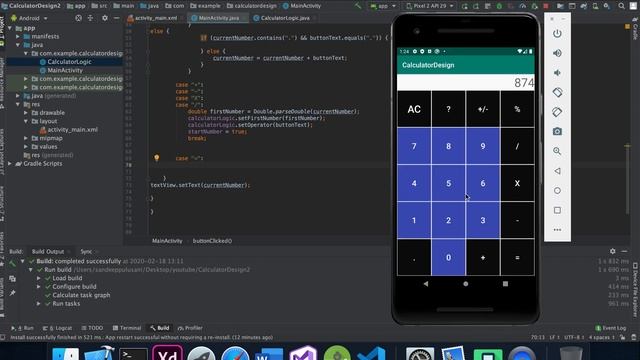The width and height of the screenshot is (640, 360).
Task: Expand the mipmap folder
Action: (26, 138)
